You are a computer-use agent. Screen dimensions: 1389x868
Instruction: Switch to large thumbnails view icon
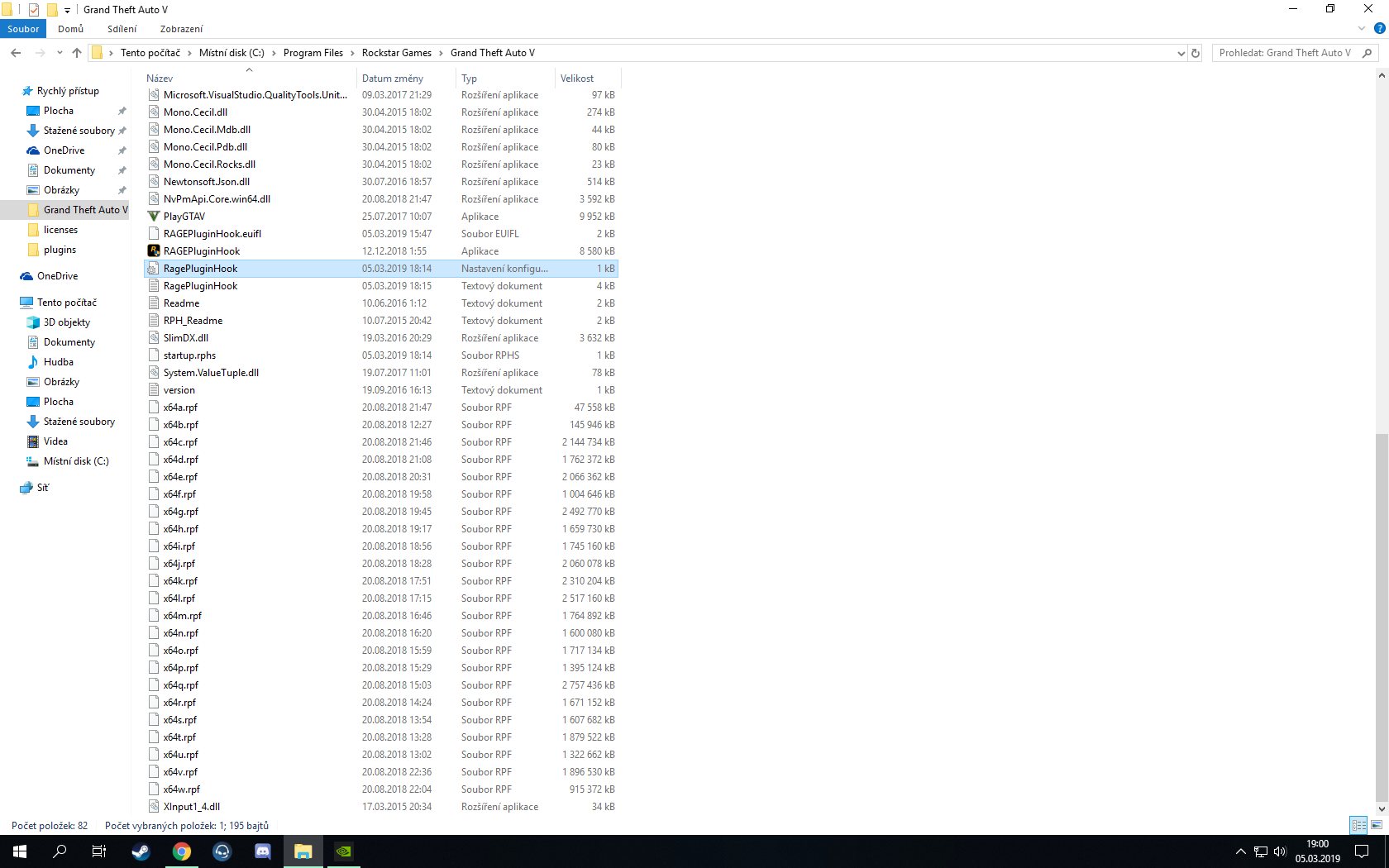(1377, 825)
